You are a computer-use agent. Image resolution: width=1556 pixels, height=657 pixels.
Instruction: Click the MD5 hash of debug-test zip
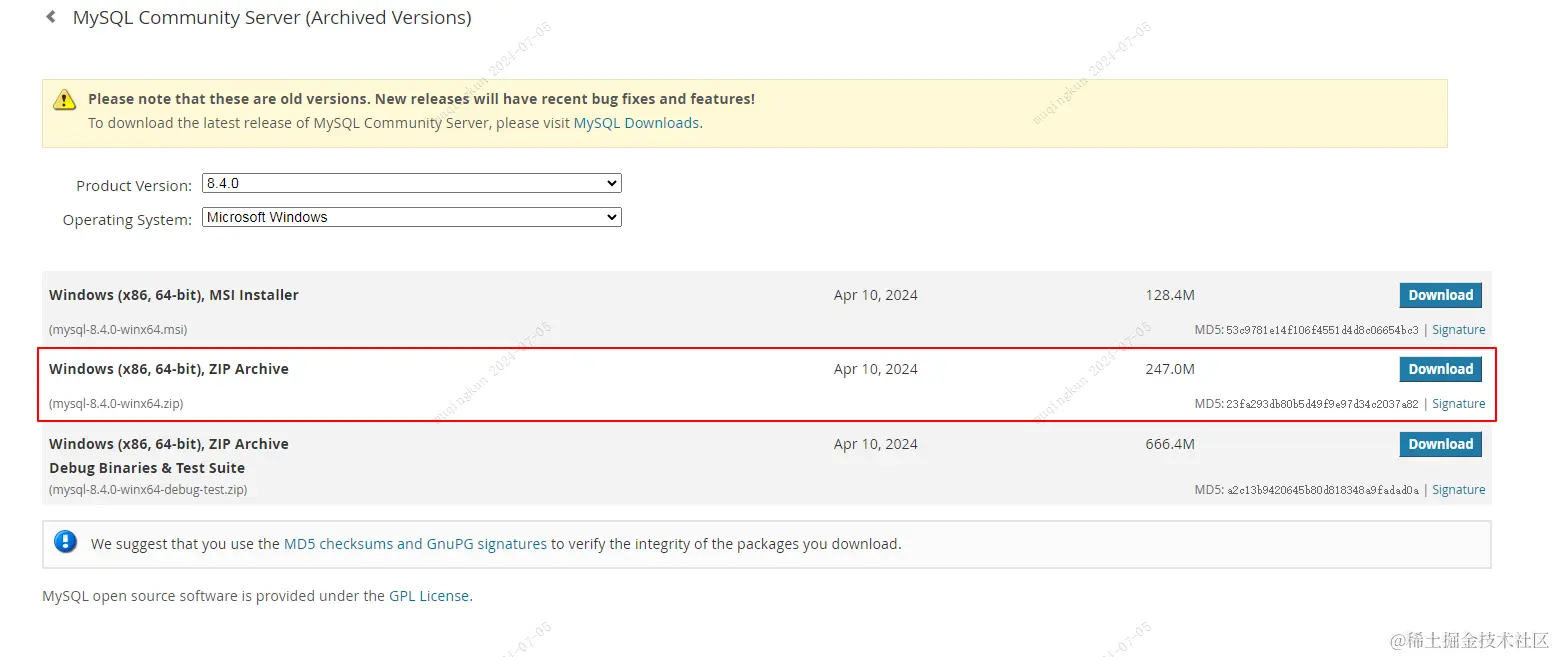click(x=1323, y=490)
